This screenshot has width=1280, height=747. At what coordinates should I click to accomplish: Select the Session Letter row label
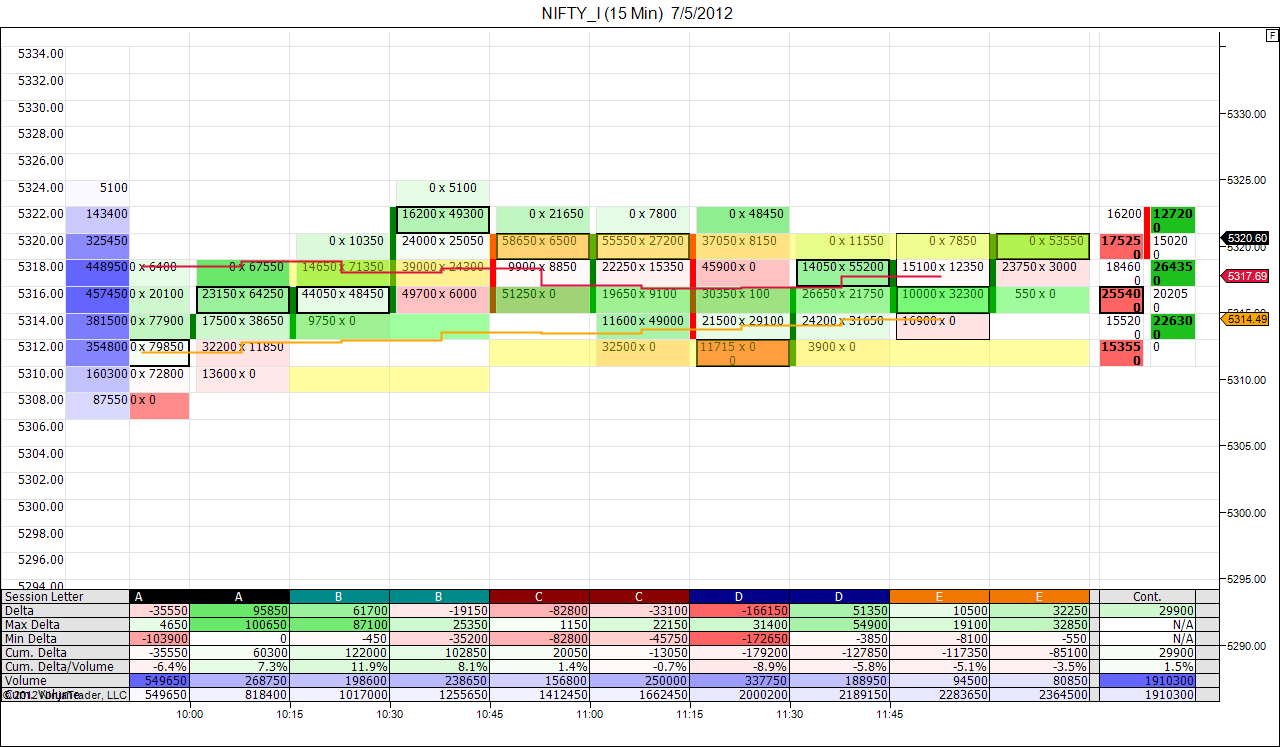pyautogui.click(x=65, y=597)
